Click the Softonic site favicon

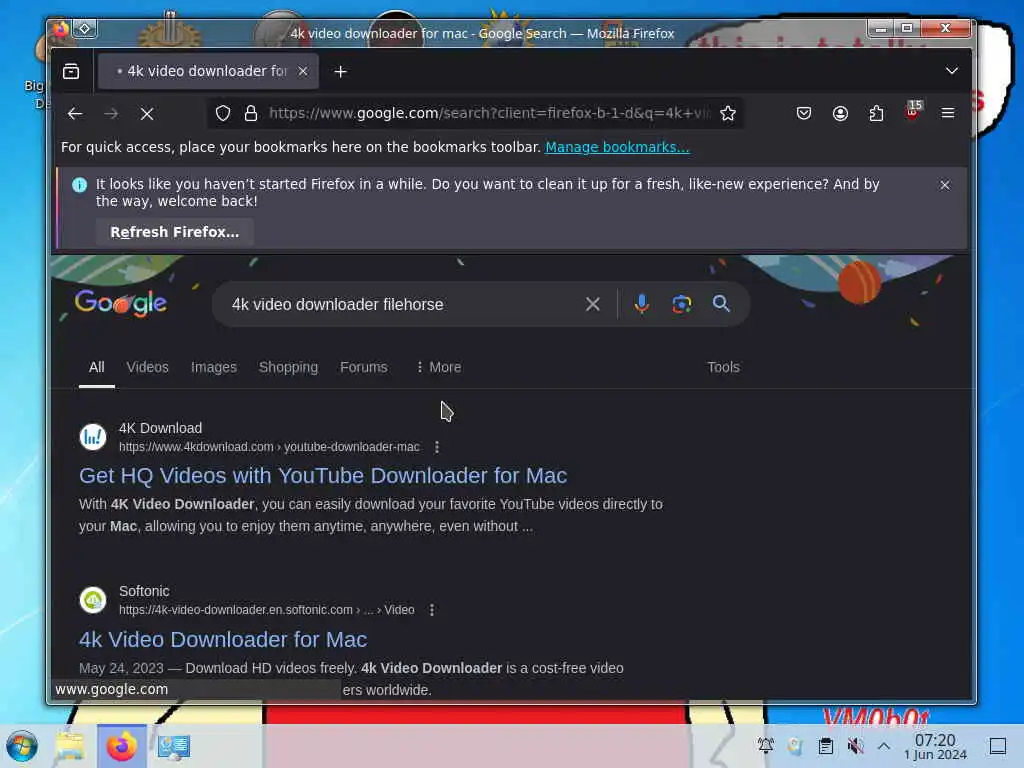pos(93,600)
